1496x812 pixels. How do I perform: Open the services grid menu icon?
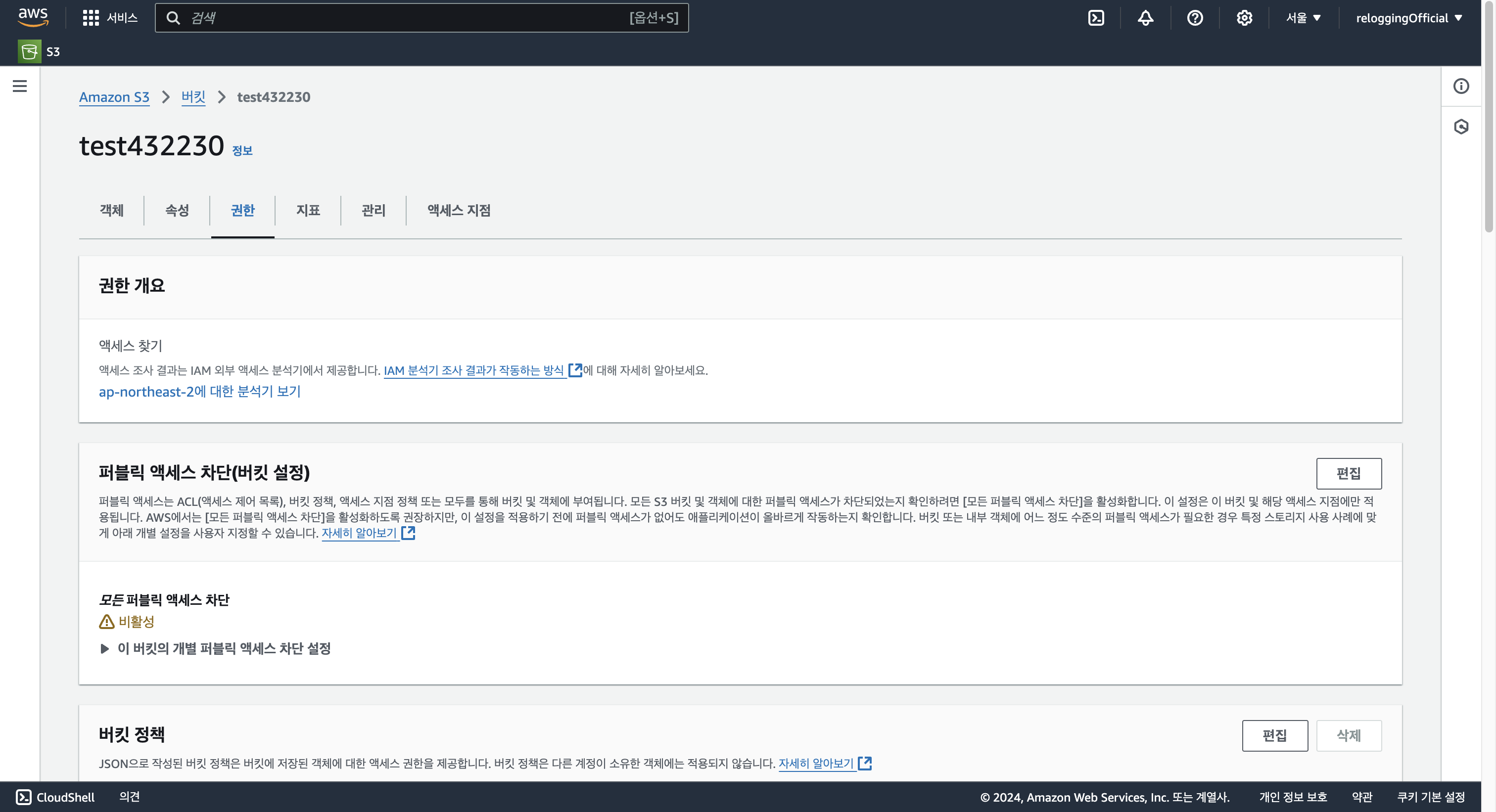pyautogui.click(x=91, y=17)
